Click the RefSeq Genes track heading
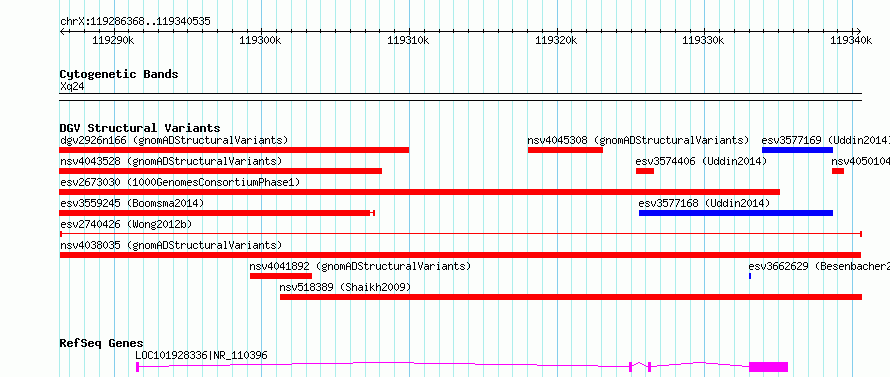The image size is (890, 377). coord(102,344)
